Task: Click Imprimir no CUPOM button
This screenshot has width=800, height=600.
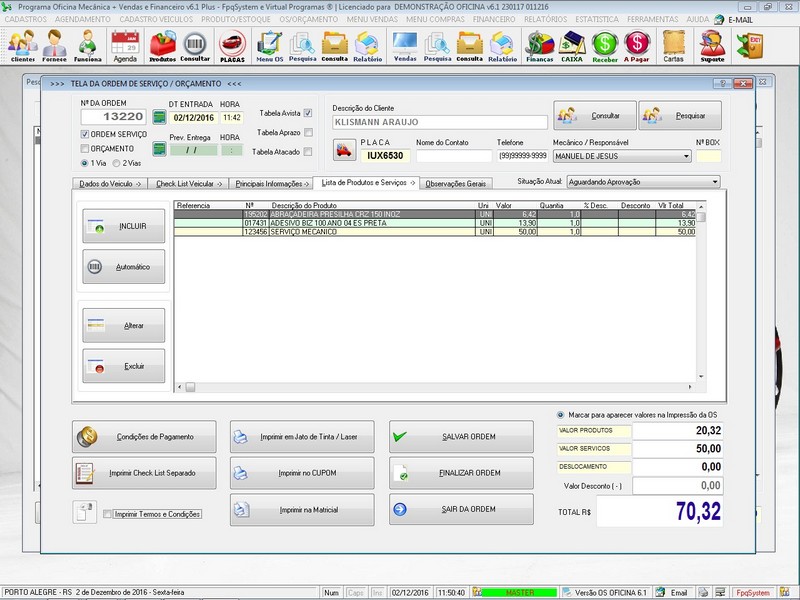Action: coord(302,473)
